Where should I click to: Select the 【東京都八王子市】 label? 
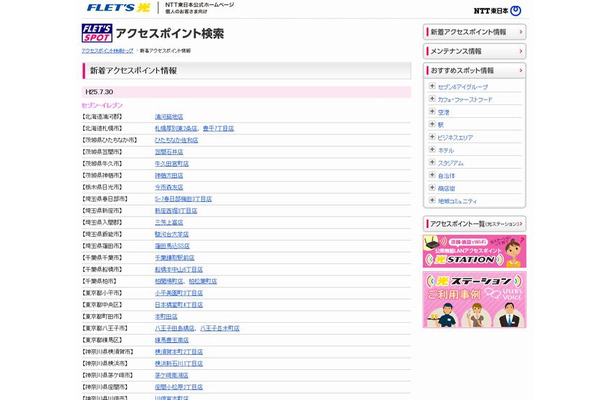105,328
